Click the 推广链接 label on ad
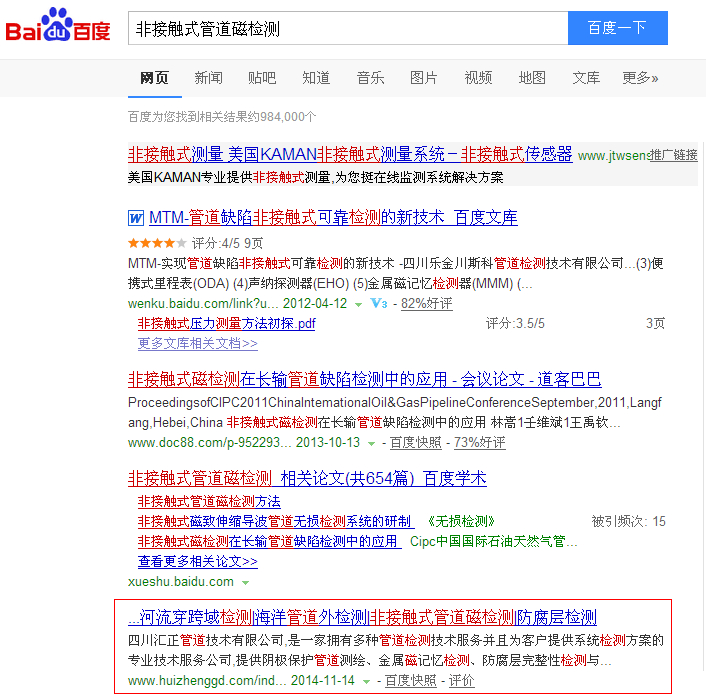 (x=672, y=155)
